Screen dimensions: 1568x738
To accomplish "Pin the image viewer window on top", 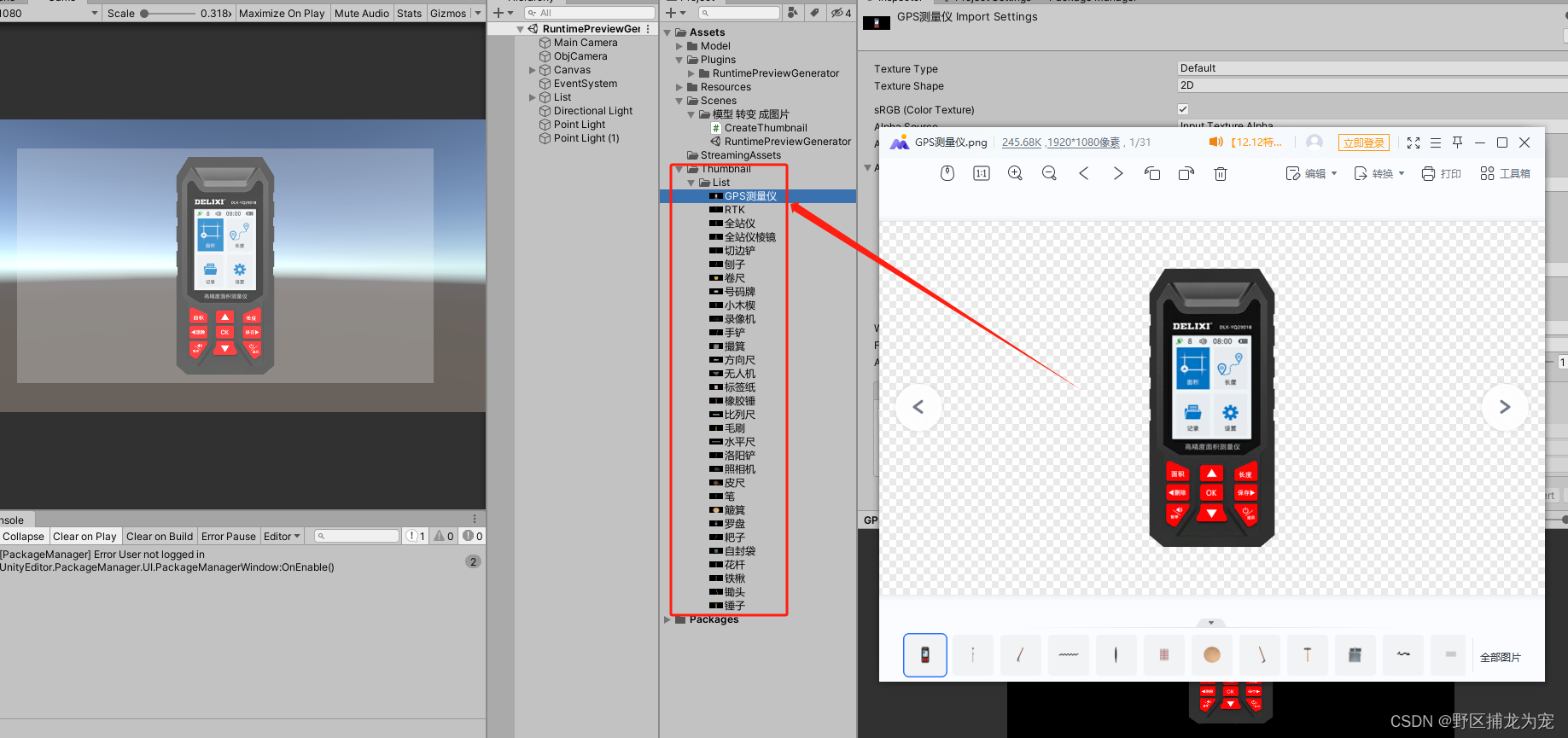I will pos(1458,142).
